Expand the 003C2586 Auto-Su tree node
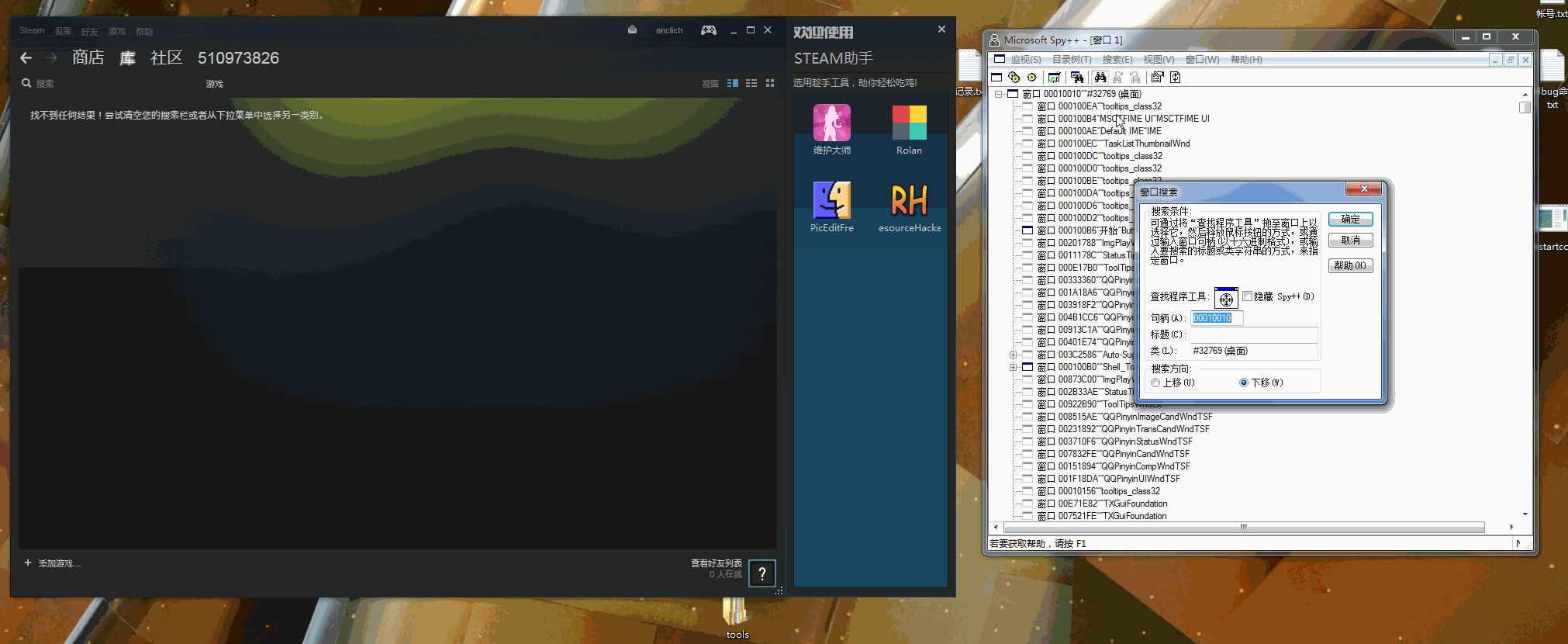This screenshot has height=644, width=1568. pyautogui.click(x=1013, y=355)
